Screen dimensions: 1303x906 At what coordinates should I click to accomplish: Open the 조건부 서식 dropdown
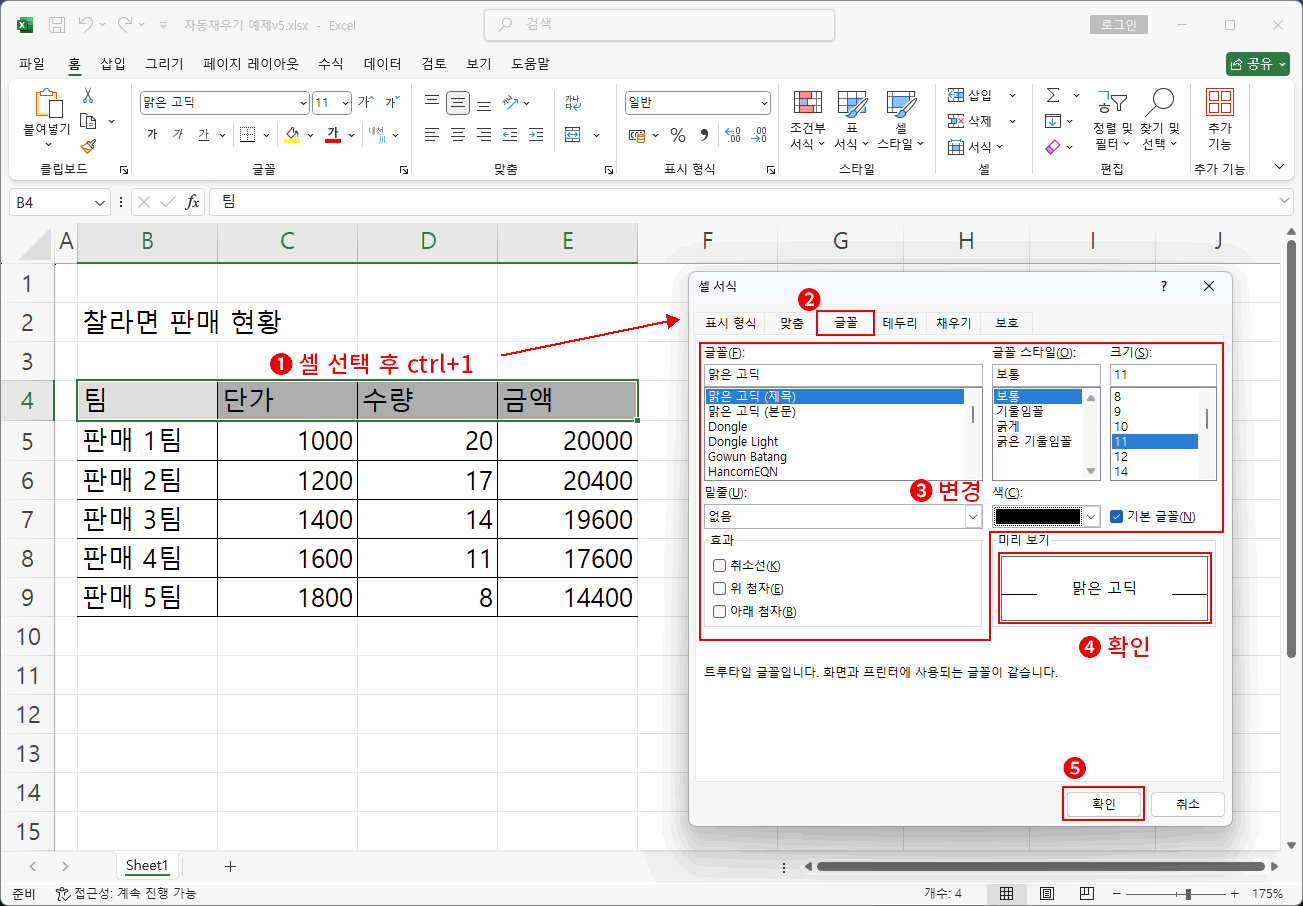click(808, 120)
